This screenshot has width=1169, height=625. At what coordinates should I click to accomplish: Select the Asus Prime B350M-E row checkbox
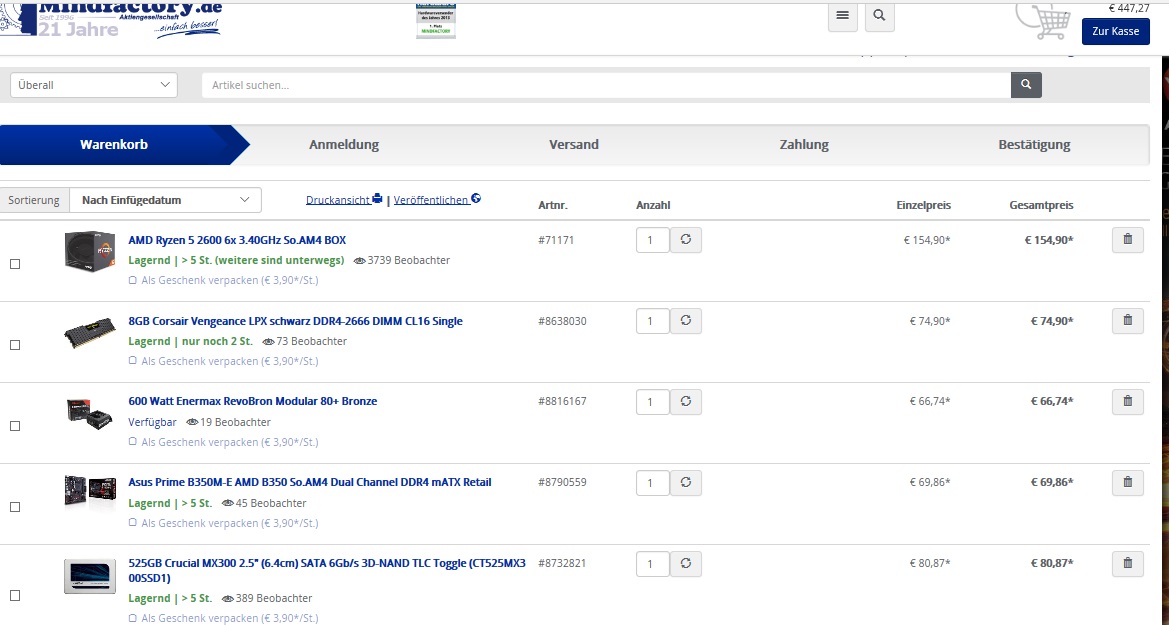(15, 507)
